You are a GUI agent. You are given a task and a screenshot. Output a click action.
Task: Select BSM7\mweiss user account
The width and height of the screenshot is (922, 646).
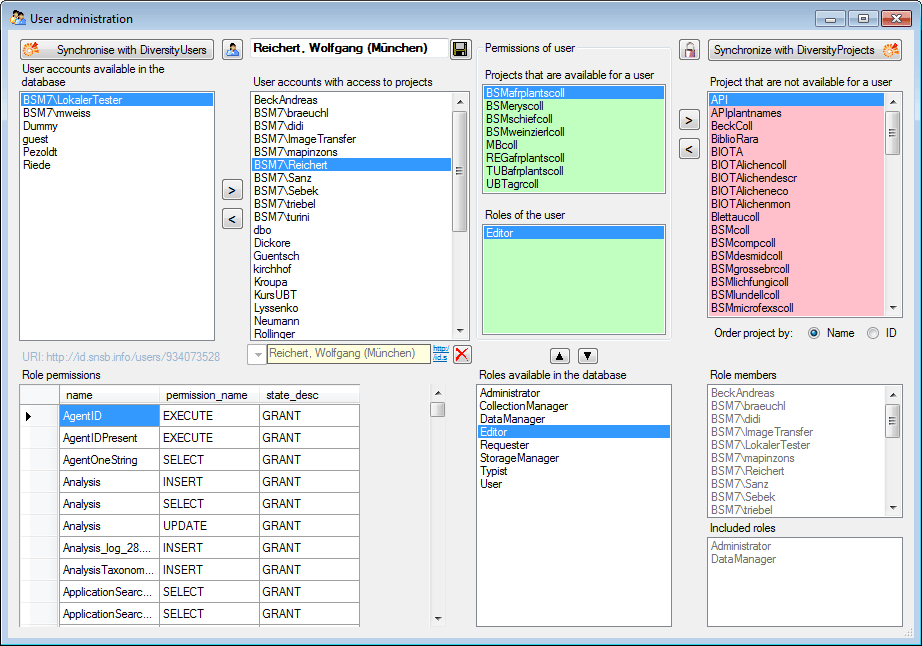coord(116,113)
